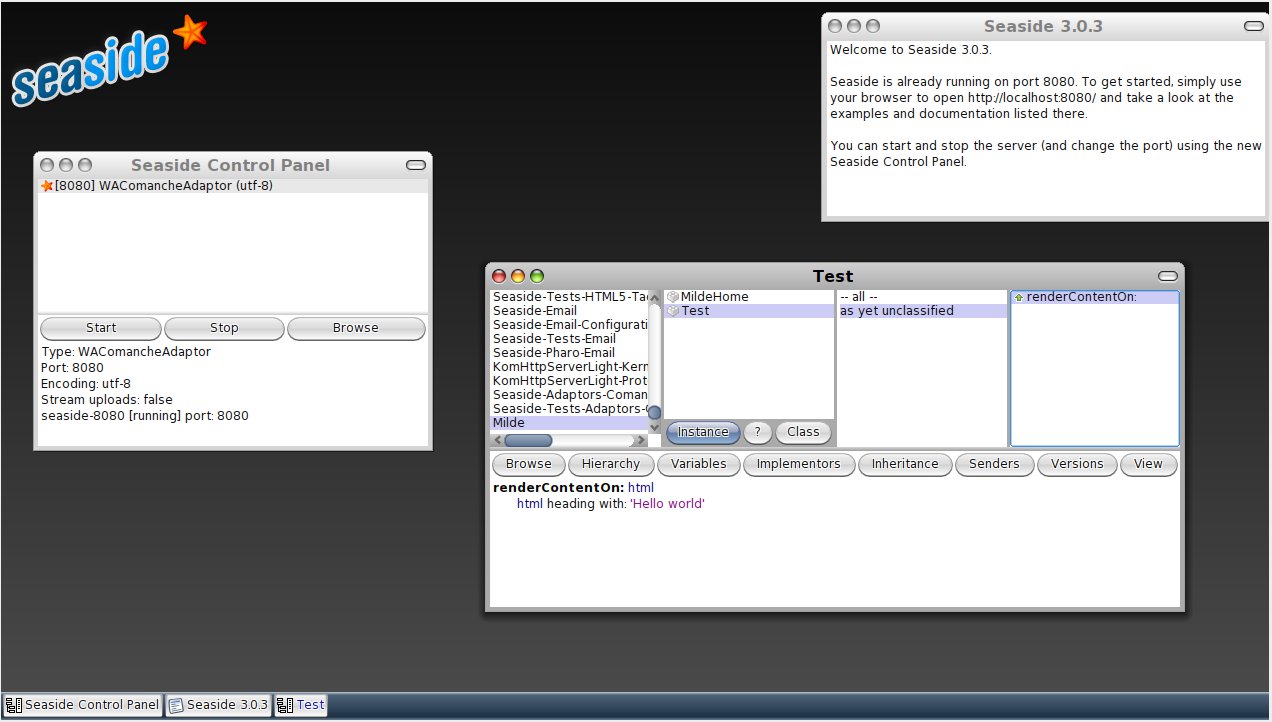This screenshot has width=1272, height=722.
Task: Select the Test class in class list
Action: point(749,311)
